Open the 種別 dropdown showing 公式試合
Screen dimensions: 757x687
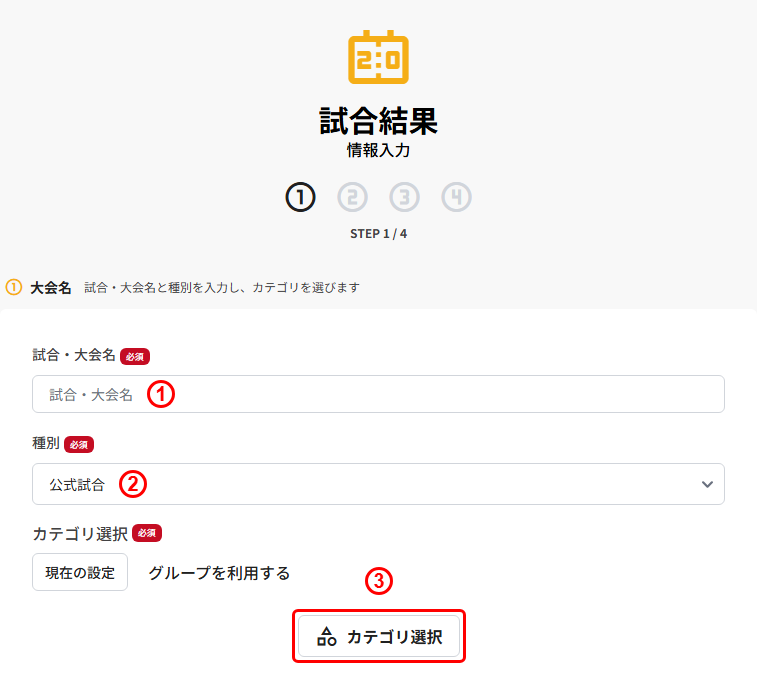pos(378,484)
